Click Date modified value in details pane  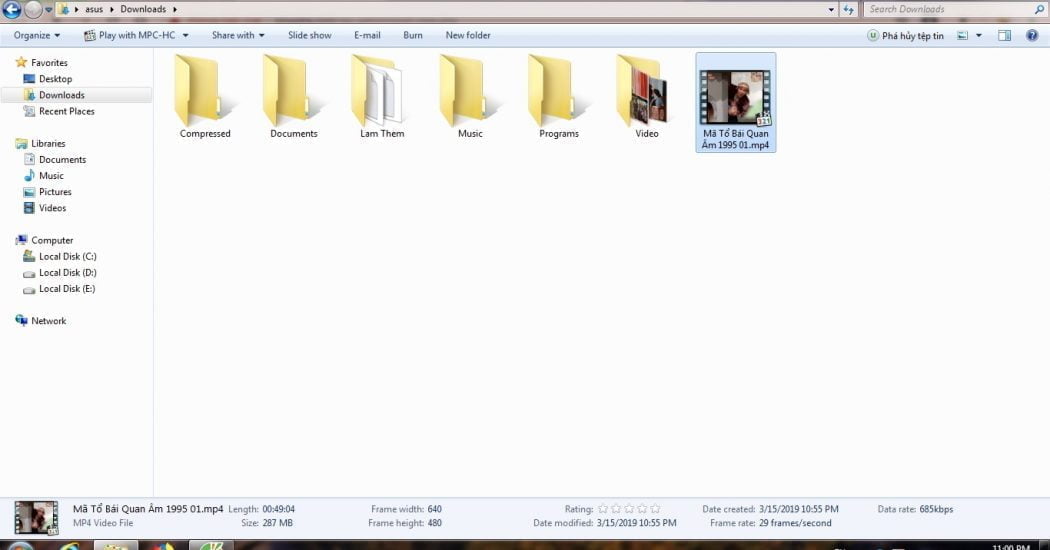point(636,523)
